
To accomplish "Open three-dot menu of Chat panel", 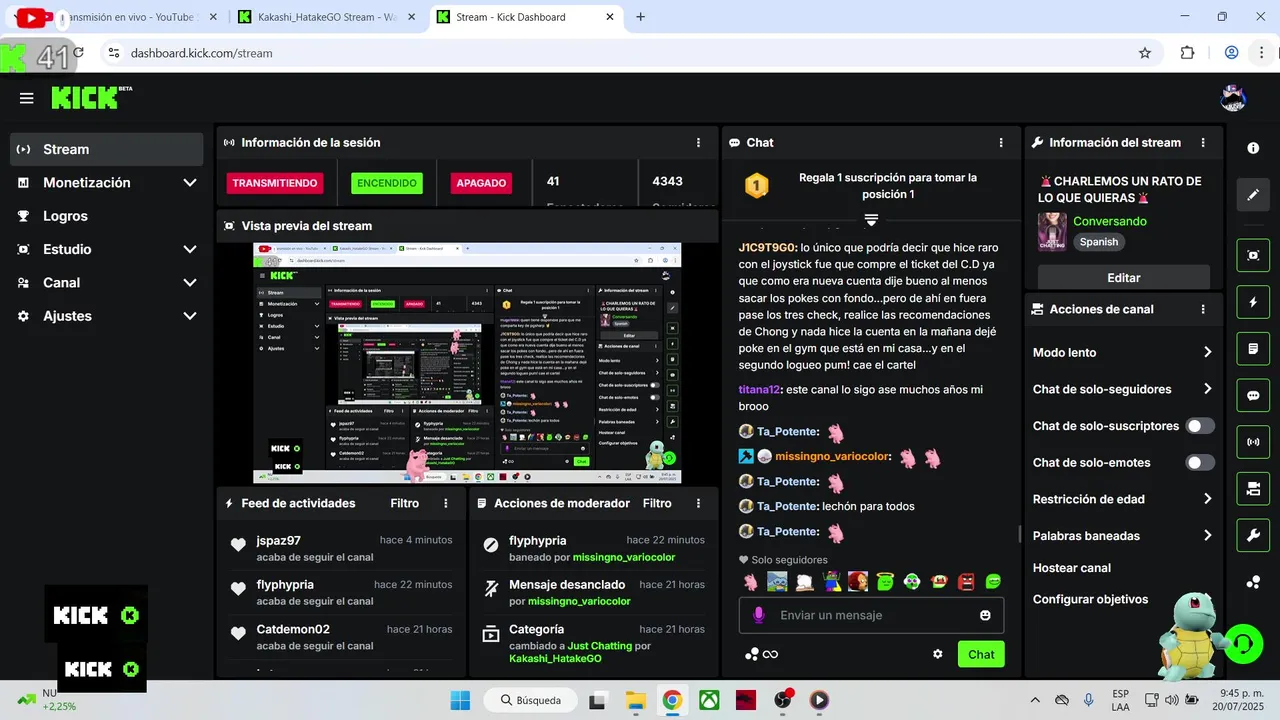I will coord(1001,143).
